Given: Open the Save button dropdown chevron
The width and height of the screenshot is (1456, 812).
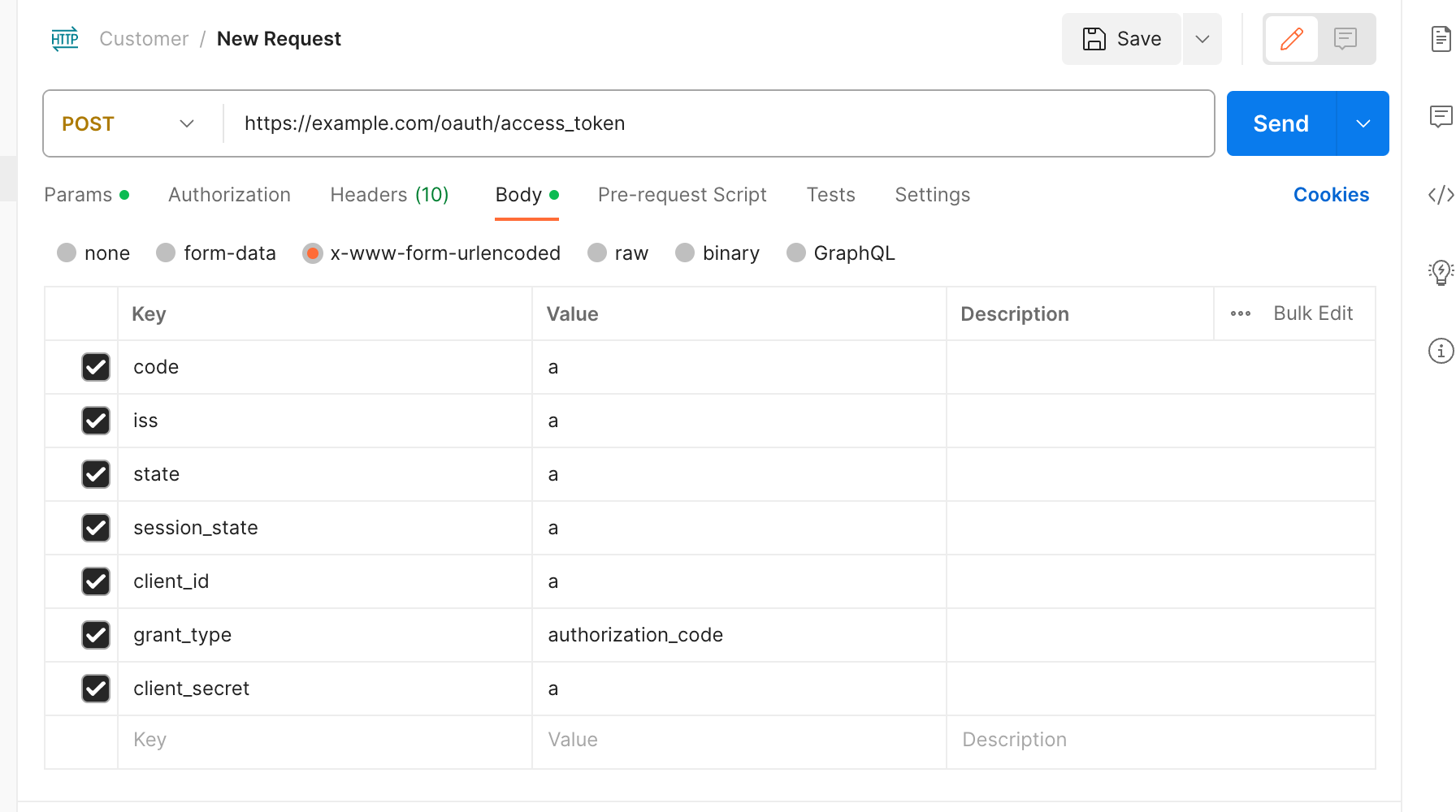Looking at the screenshot, I should point(1202,38).
